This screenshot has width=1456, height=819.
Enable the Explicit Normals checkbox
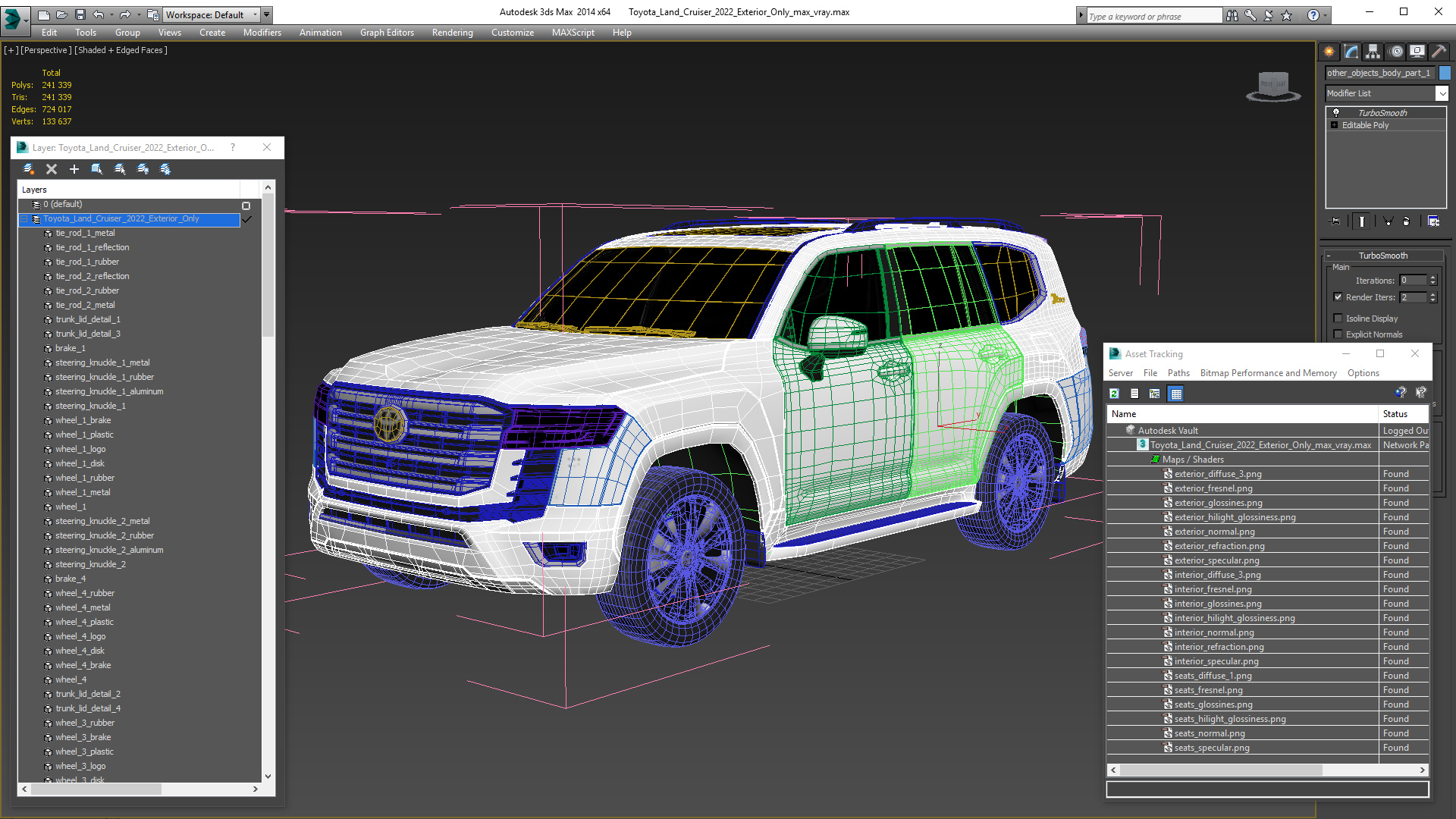click(1338, 334)
